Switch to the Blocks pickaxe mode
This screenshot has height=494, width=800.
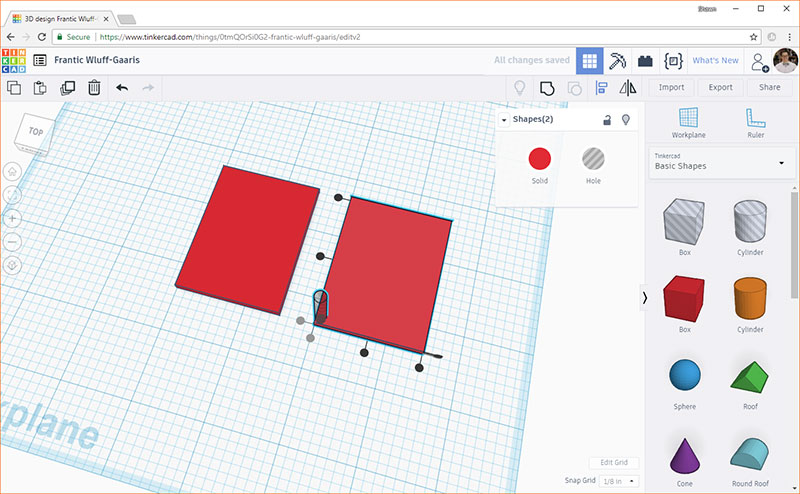pos(617,60)
